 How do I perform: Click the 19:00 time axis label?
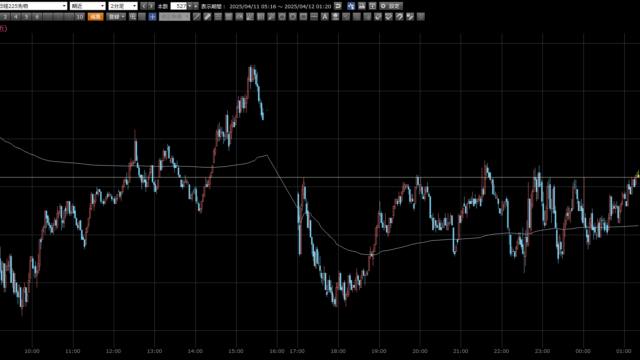tap(379, 351)
